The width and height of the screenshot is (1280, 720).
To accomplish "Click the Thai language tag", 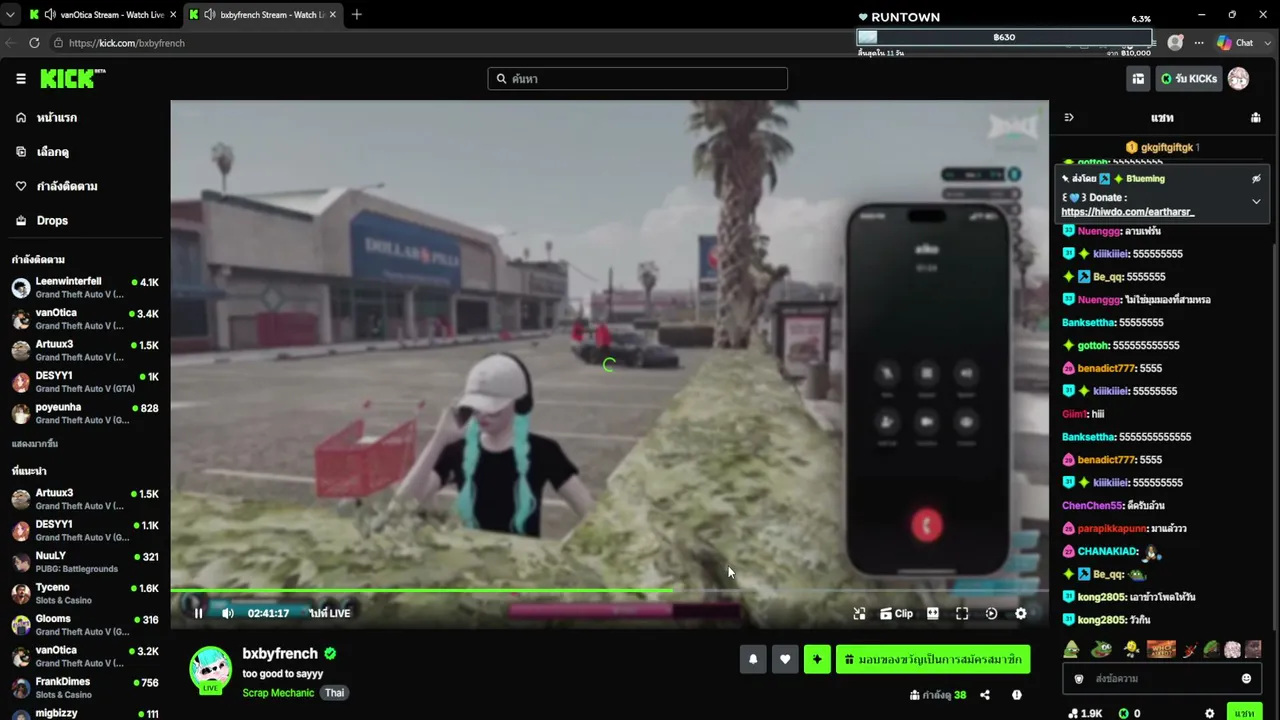I will (x=334, y=693).
